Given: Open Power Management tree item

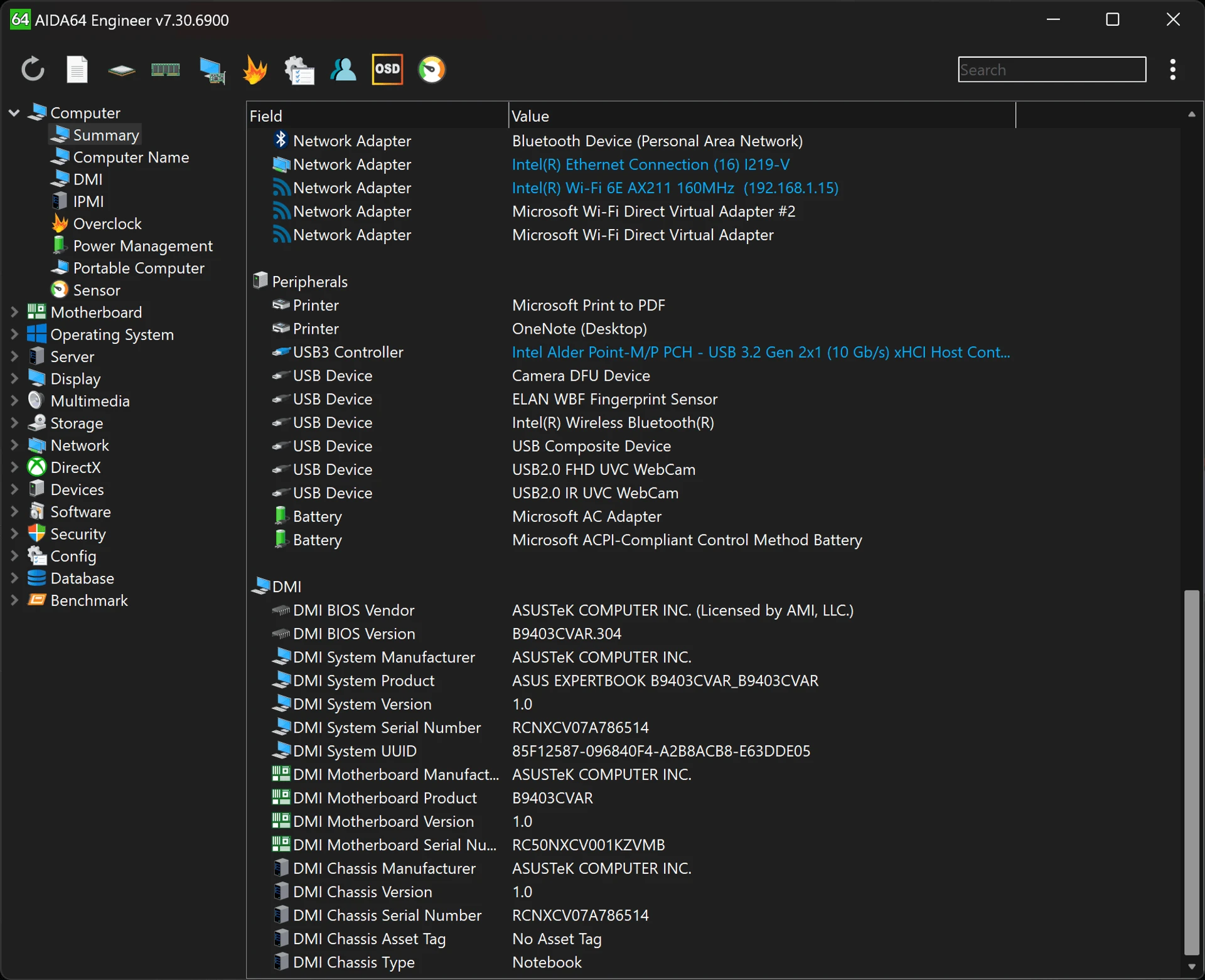Looking at the screenshot, I should point(132,246).
